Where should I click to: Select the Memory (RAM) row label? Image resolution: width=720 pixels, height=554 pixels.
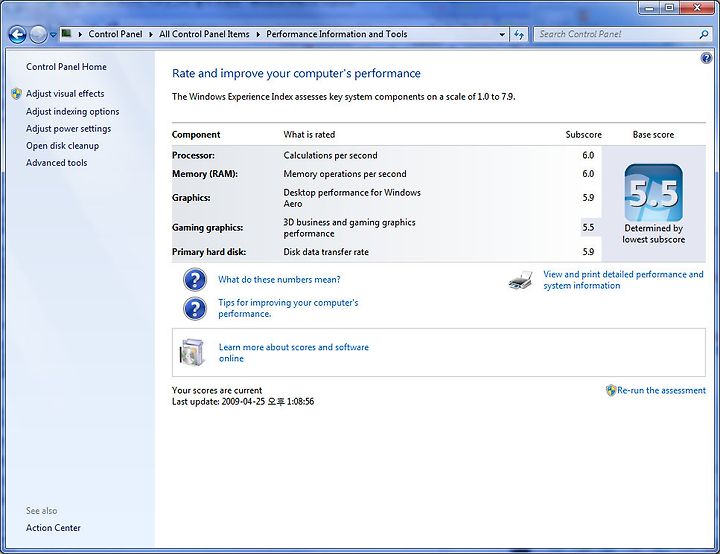click(x=205, y=174)
